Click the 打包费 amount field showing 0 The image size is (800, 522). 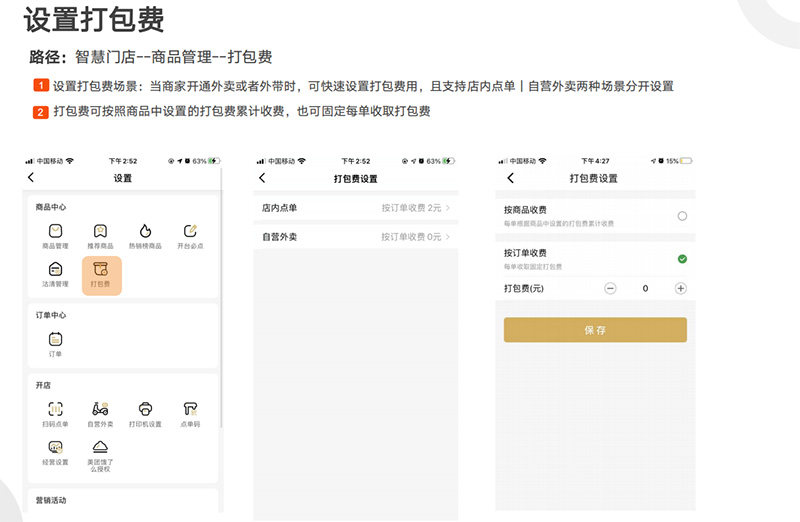[x=645, y=288]
